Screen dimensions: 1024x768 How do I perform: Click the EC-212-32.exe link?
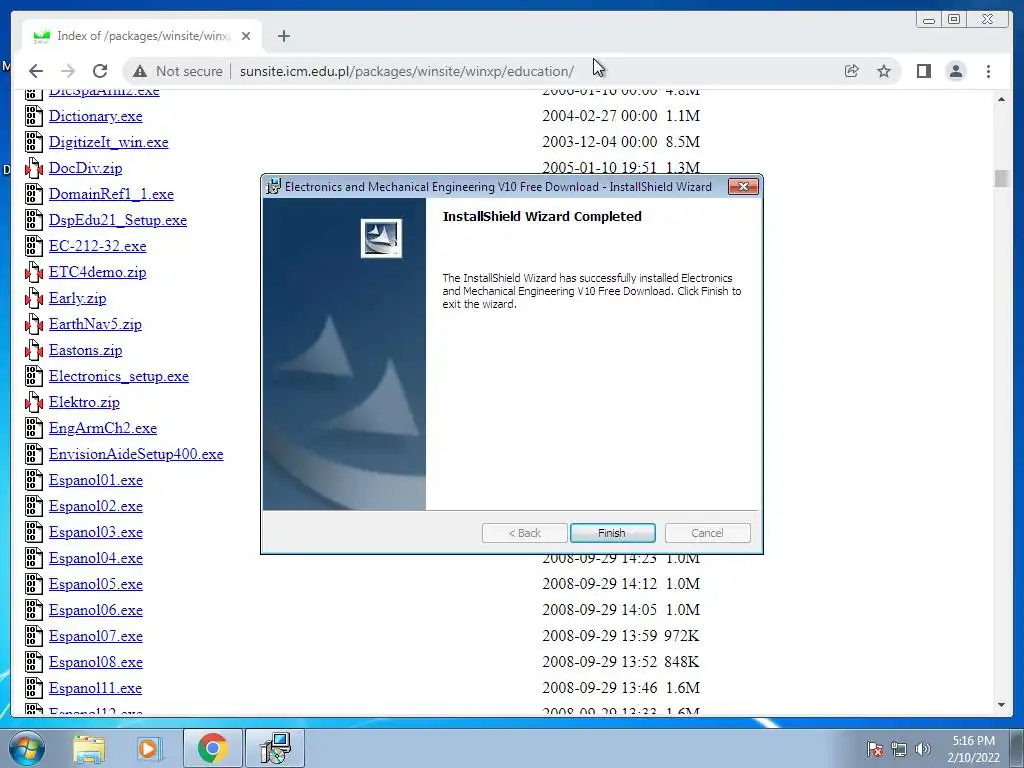click(x=97, y=246)
